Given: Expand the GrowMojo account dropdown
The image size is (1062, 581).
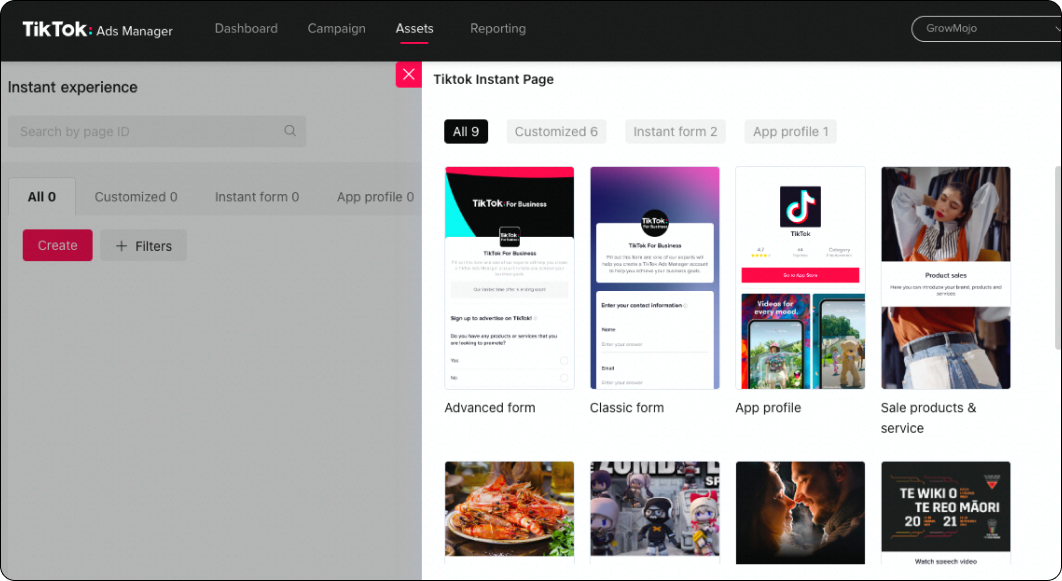Looking at the screenshot, I should tap(986, 28).
